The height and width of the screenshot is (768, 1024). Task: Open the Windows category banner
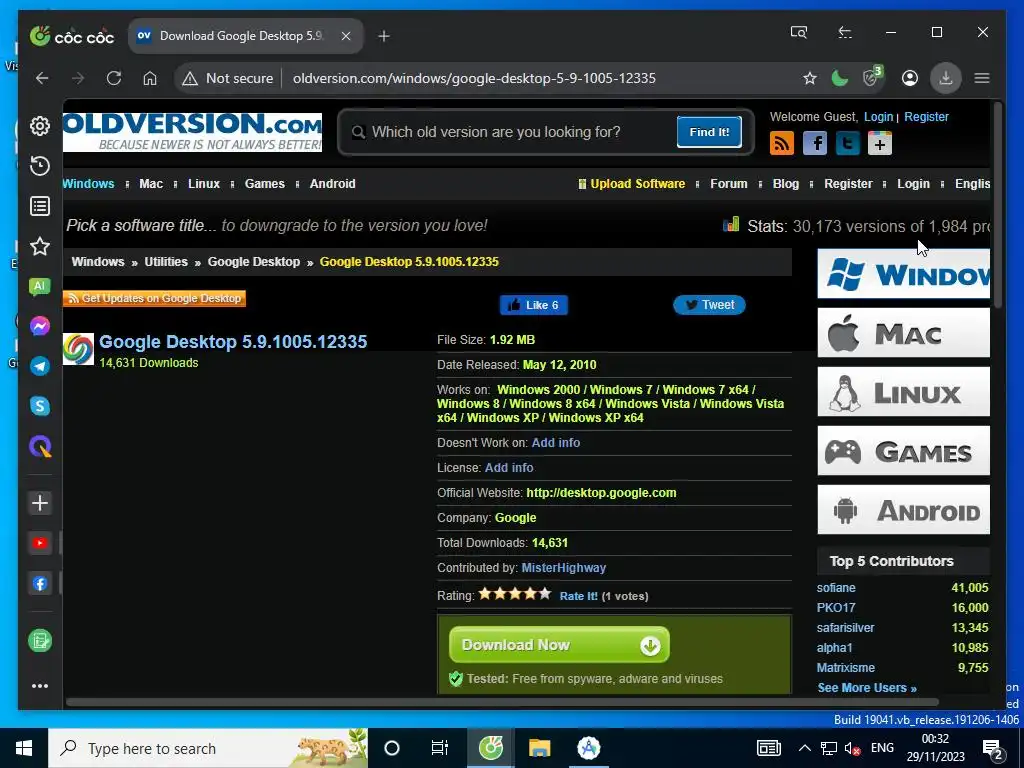903,274
